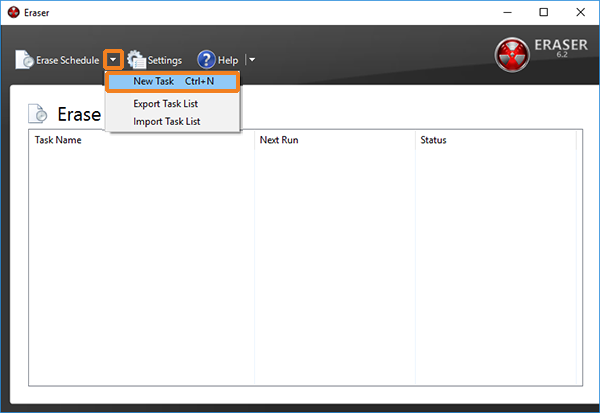This screenshot has height=413, width=600.
Task: Click the document icon beside the panel heading
Action: 38,114
